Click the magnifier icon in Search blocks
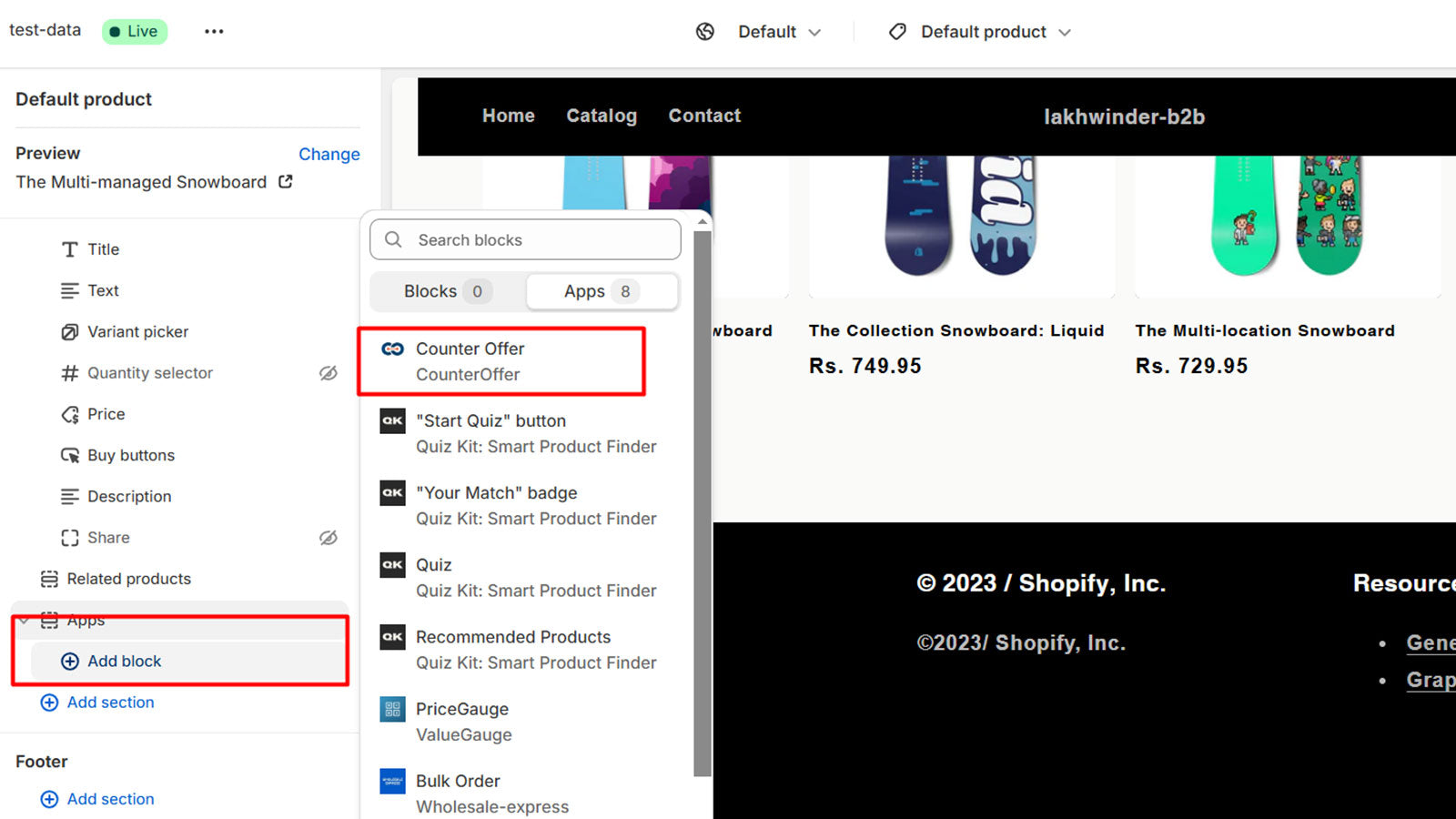 pyautogui.click(x=393, y=239)
